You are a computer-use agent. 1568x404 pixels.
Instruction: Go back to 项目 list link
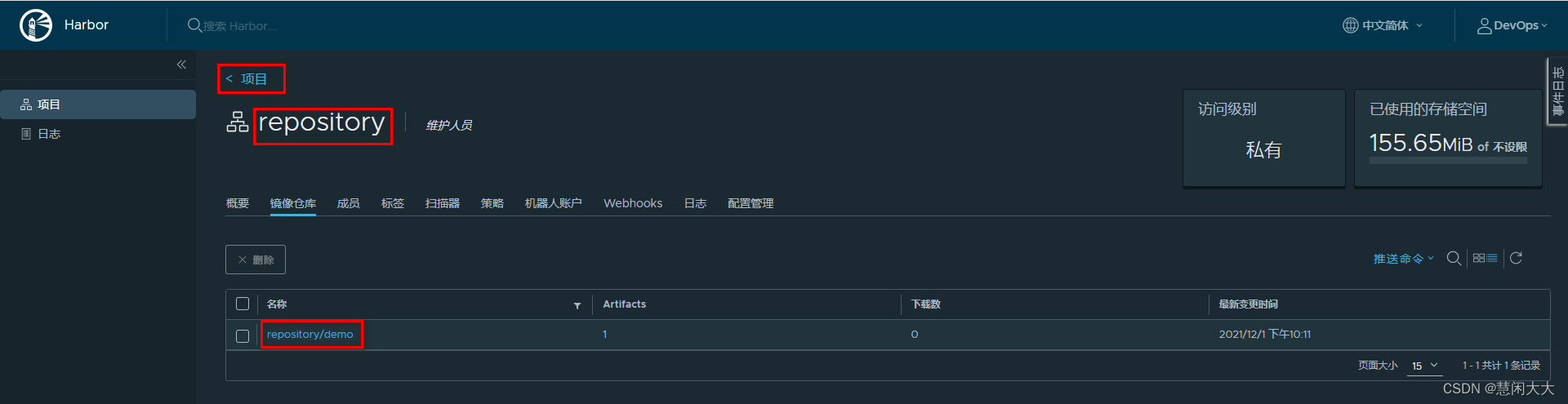point(247,79)
